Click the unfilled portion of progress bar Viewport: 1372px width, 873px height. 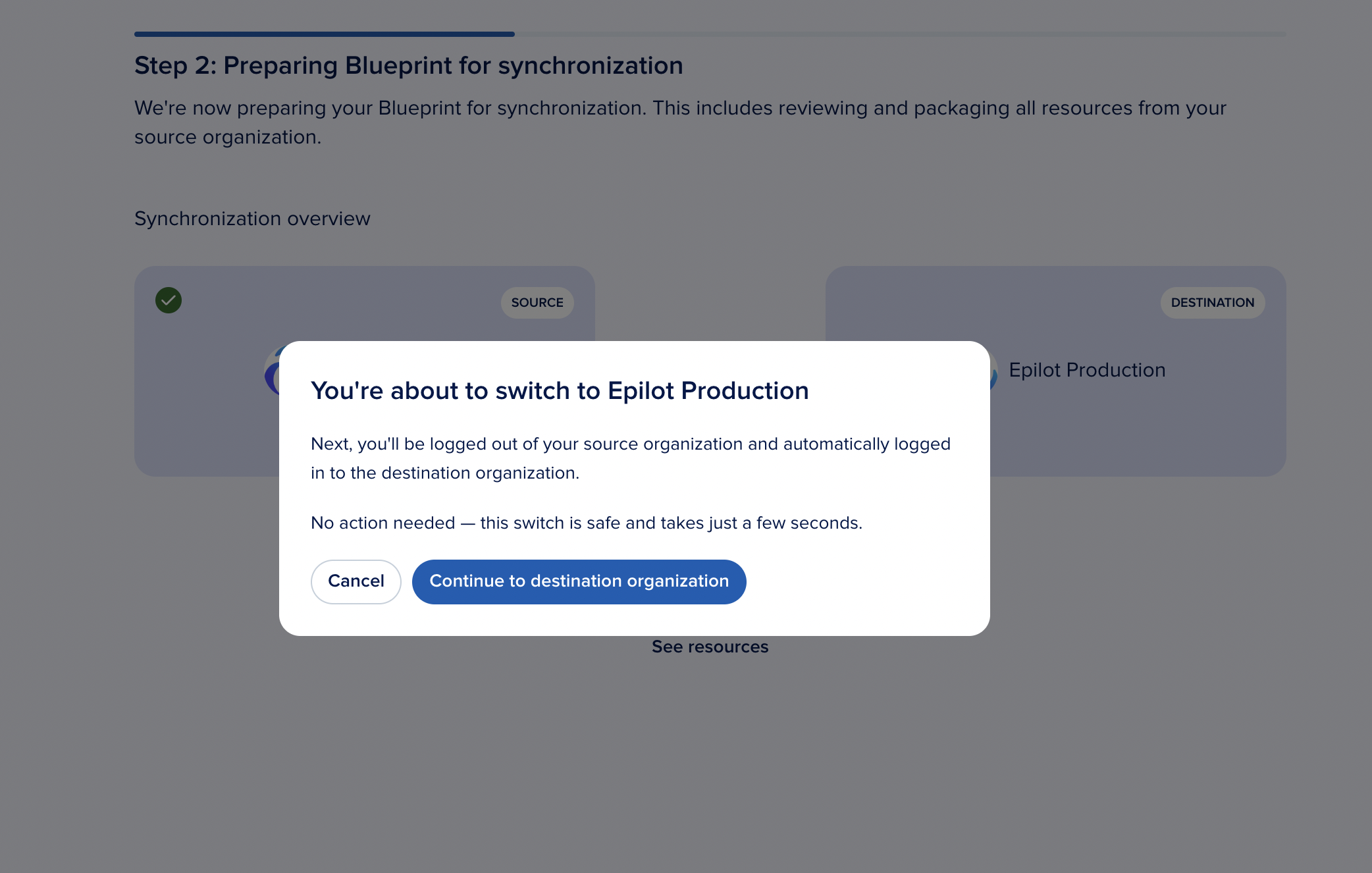pyautogui.click(x=899, y=34)
